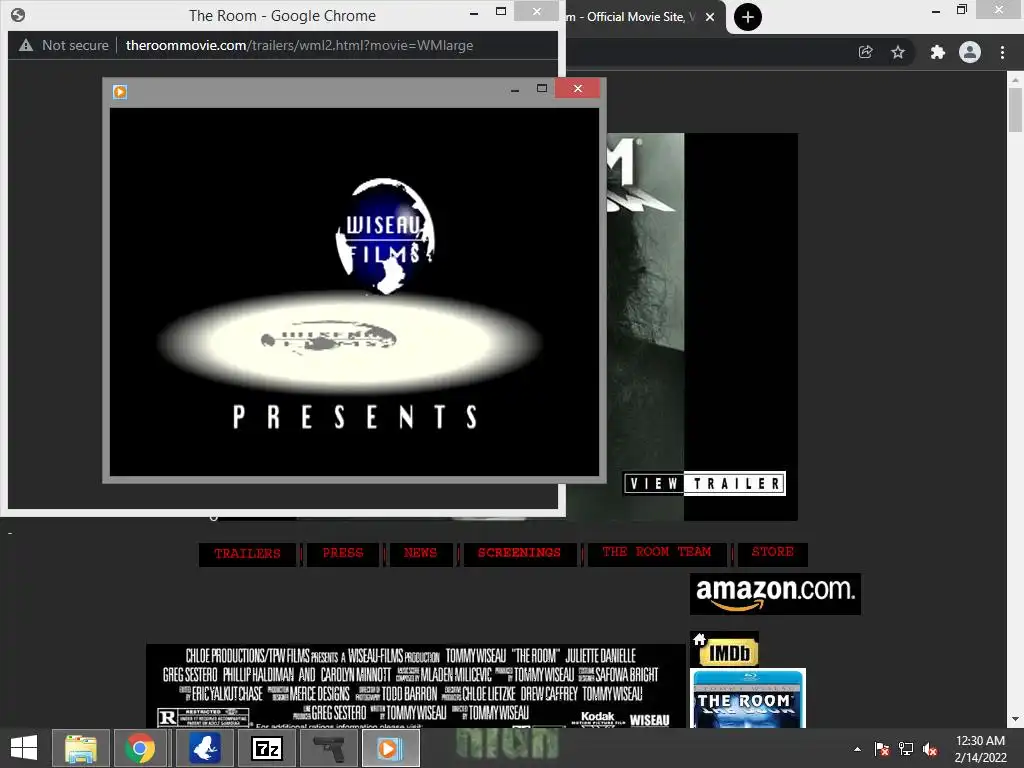This screenshot has width=1024, height=768.
Task: Click The Room Blu-ray cover thumbnail
Action: 748,698
